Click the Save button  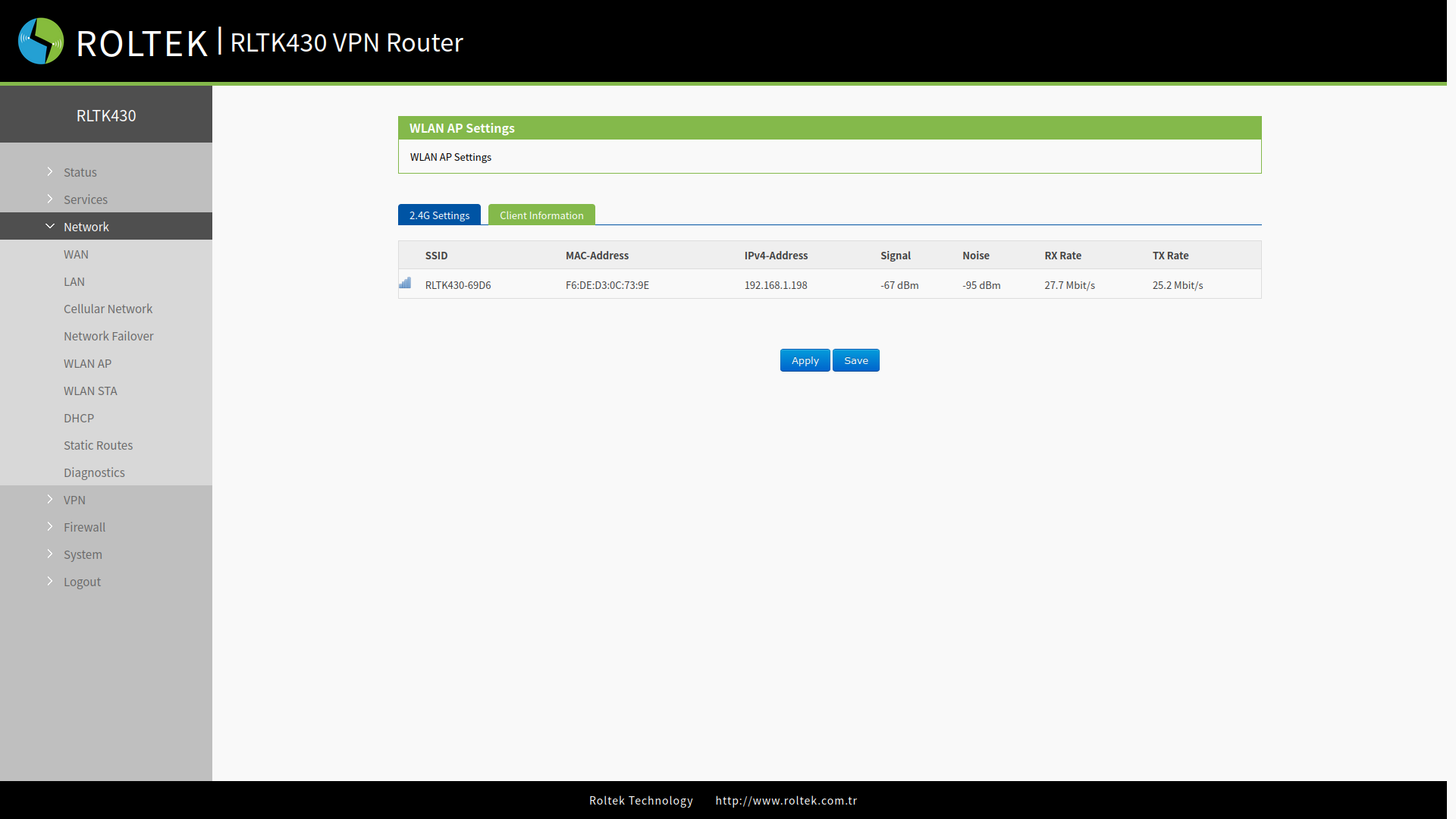point(856,360)
